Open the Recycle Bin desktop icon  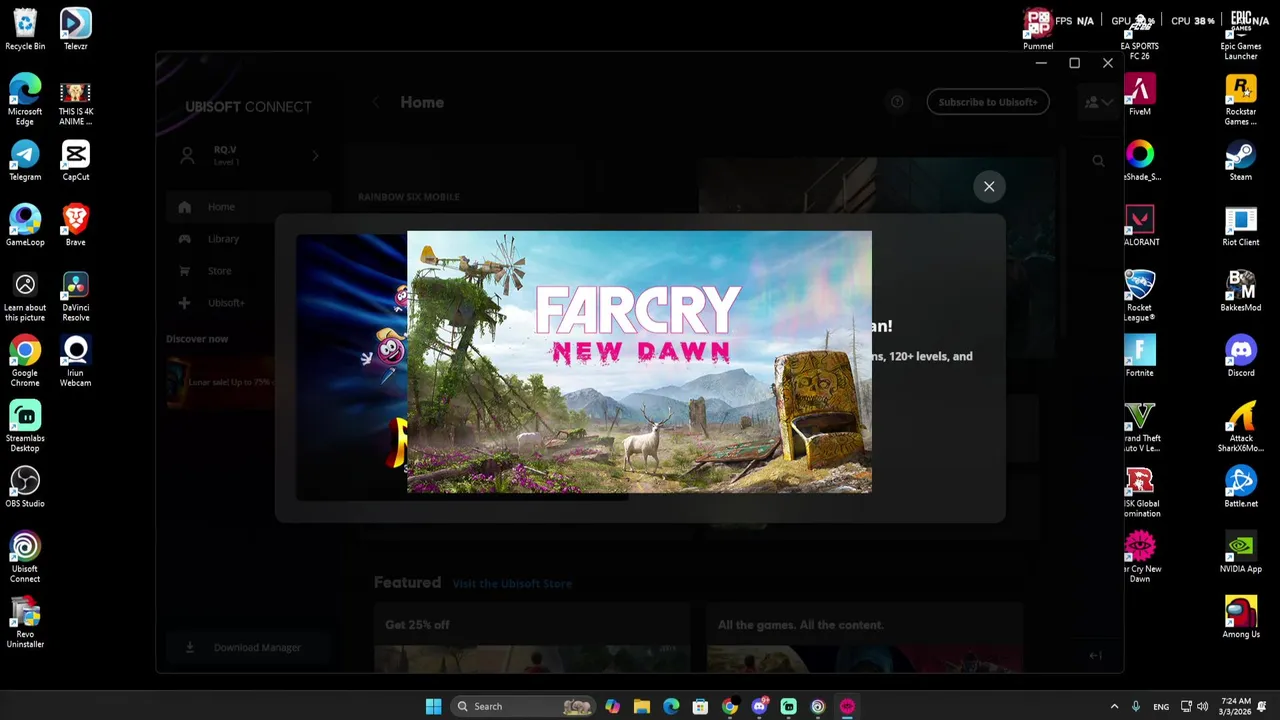25,30
